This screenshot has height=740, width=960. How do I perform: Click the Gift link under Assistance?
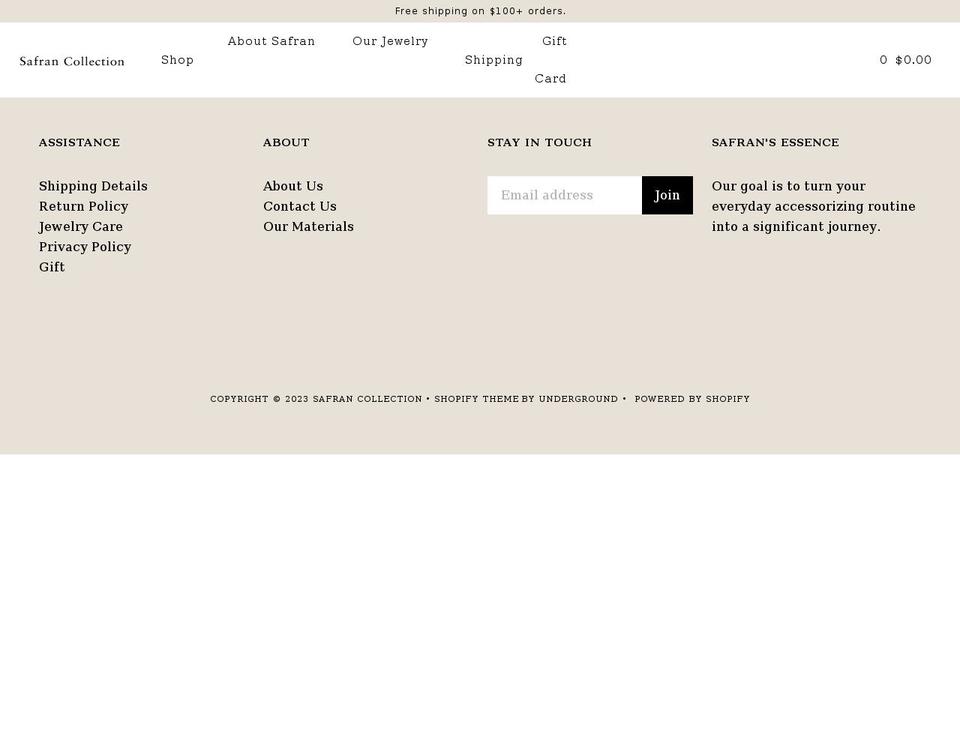point(52,267)
